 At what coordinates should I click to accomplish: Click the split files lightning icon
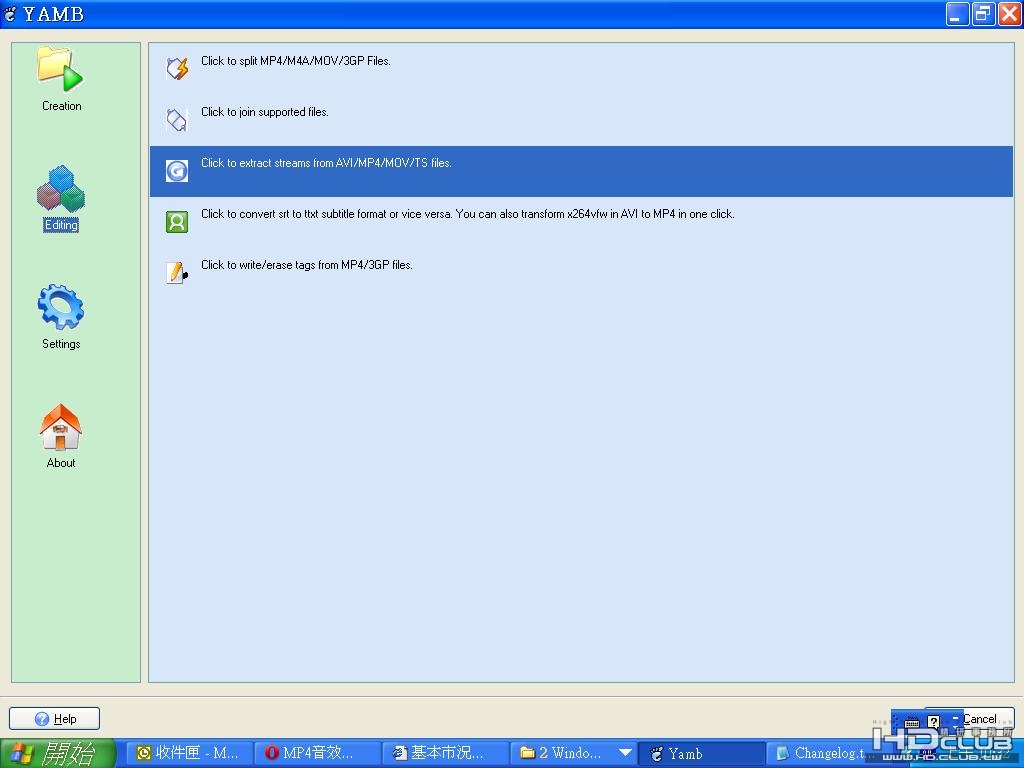tap(177, 68)
